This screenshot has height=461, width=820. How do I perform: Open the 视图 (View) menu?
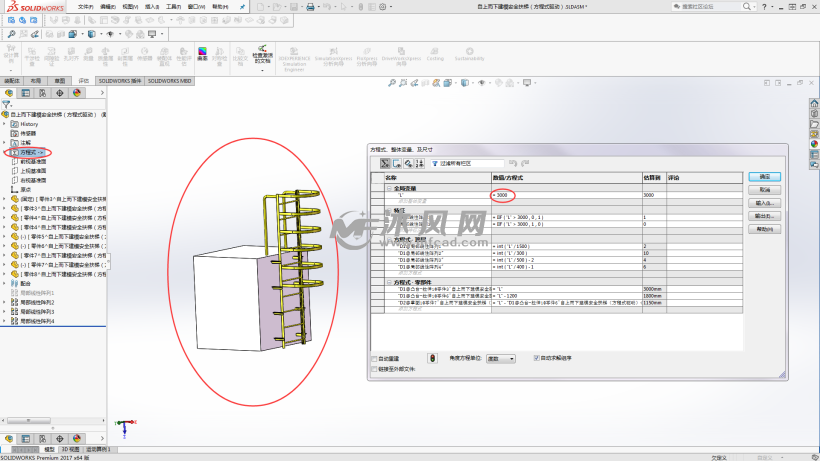[130, 7]
